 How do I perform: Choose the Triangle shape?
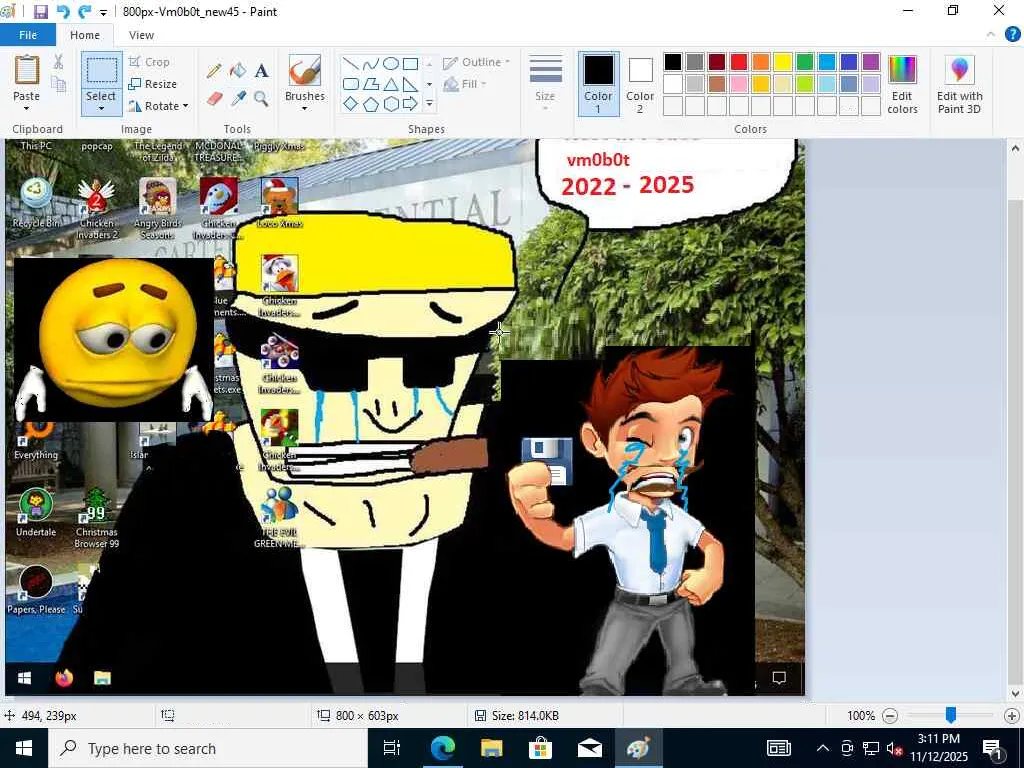391,84
